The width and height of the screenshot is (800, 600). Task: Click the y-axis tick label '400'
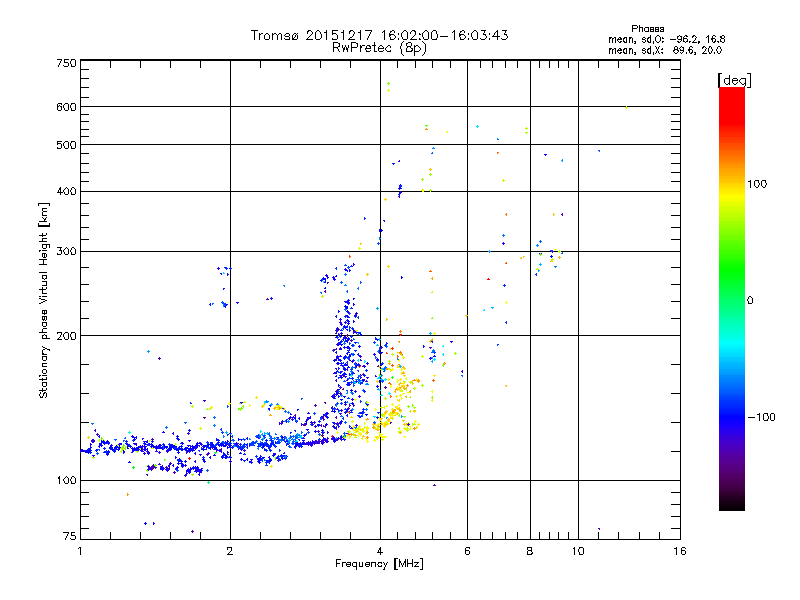click(66, 192)
